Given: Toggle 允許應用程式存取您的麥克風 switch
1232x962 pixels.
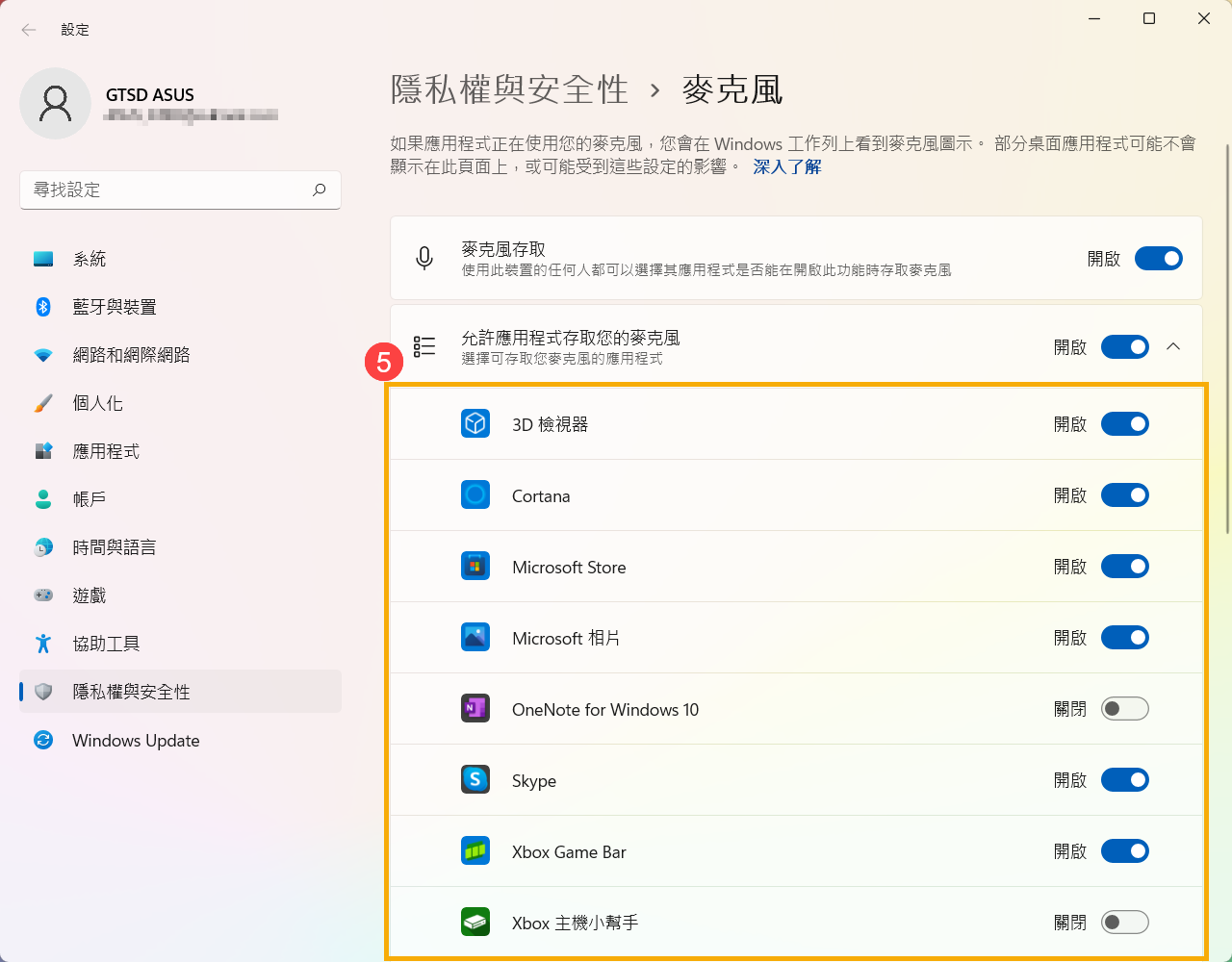Looking at the screenshot, I should coord(1125,346).
